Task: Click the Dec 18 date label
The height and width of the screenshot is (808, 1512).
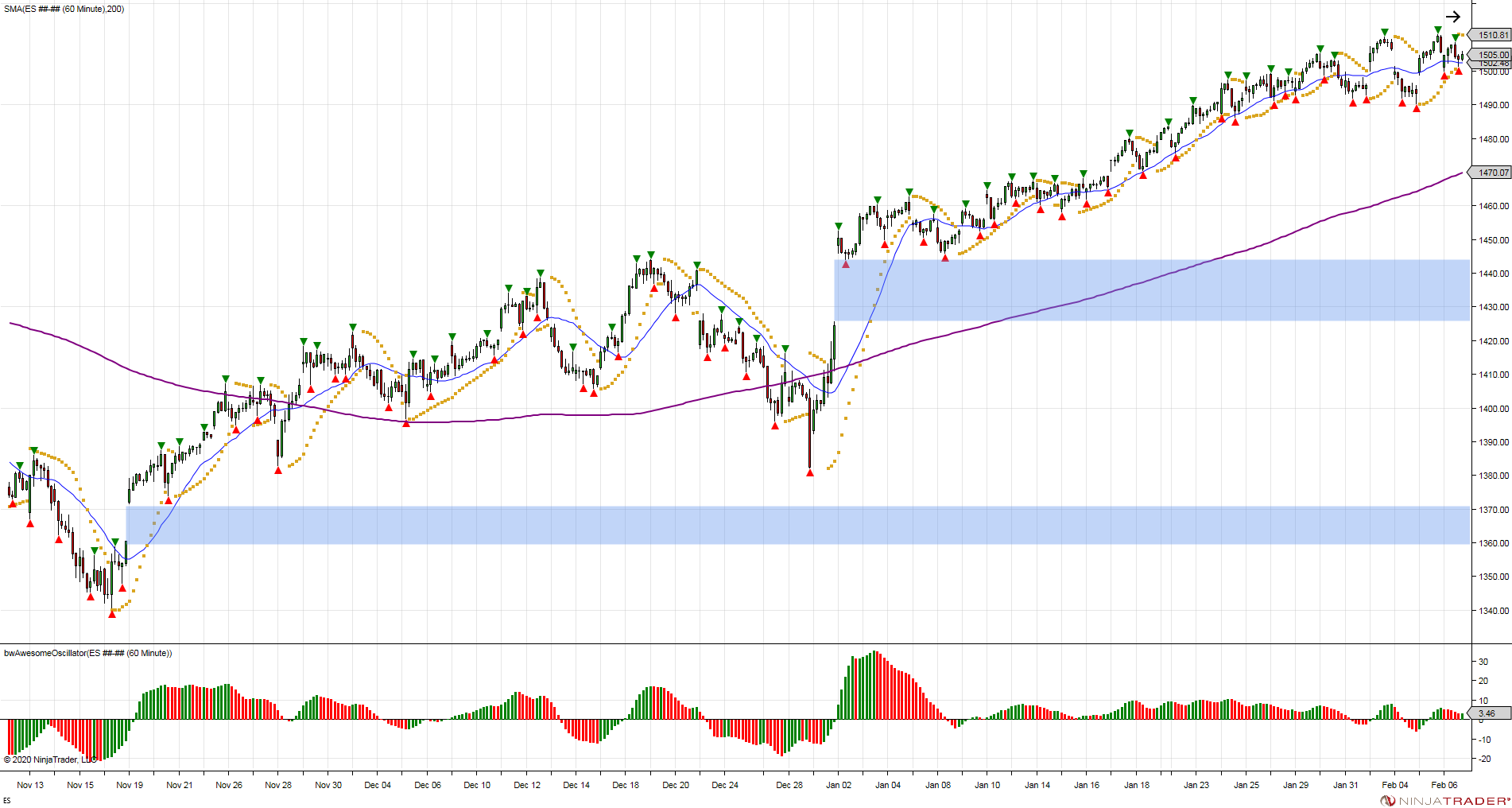Action: [x=626, y=785]
